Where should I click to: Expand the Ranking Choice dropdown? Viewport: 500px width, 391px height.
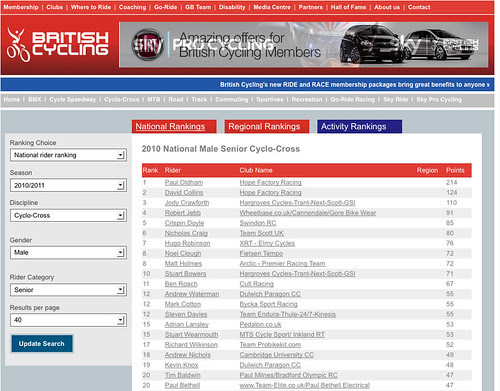pyautogui.click(x=68, y=155)
